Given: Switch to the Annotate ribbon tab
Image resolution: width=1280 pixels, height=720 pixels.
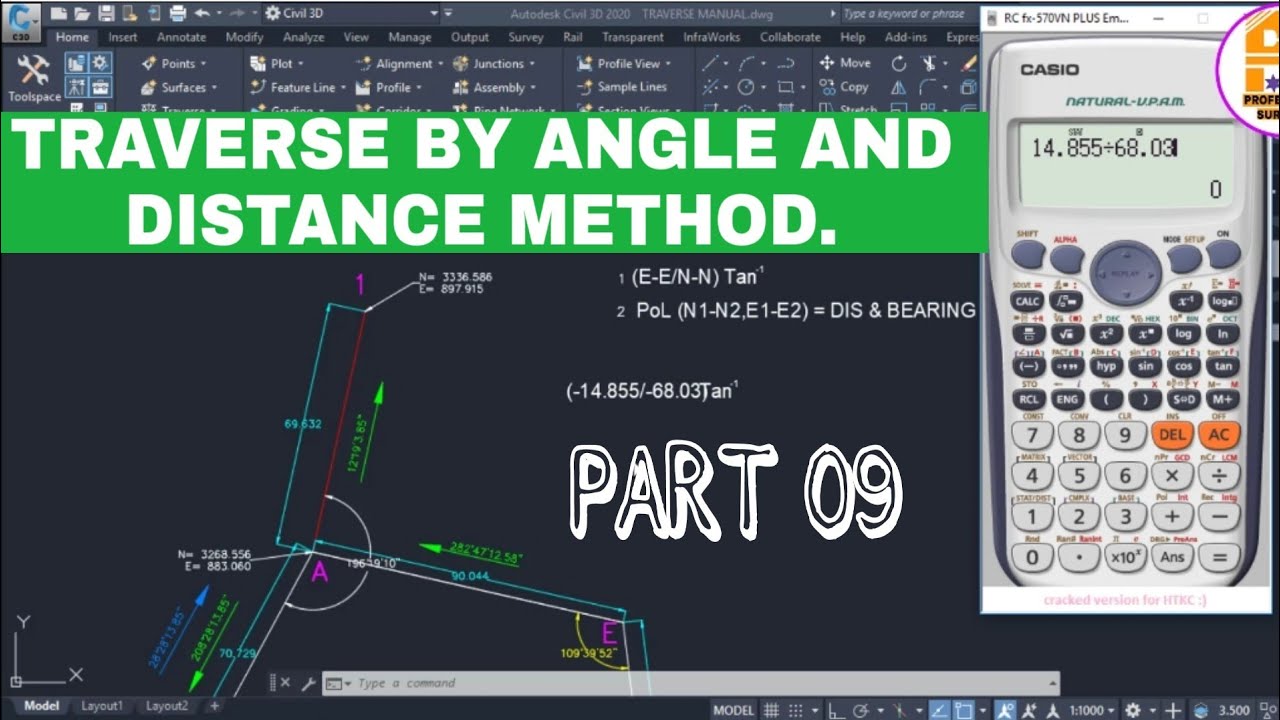Looking at the screenshot, I should (181, 37).
